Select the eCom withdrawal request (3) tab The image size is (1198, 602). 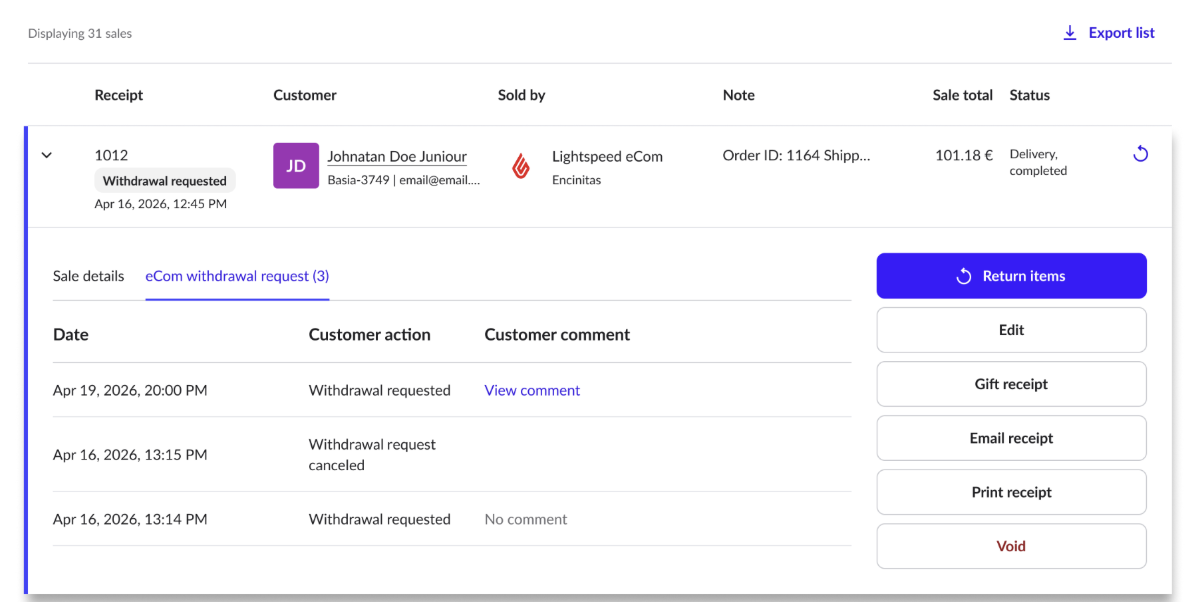[237, 276]
